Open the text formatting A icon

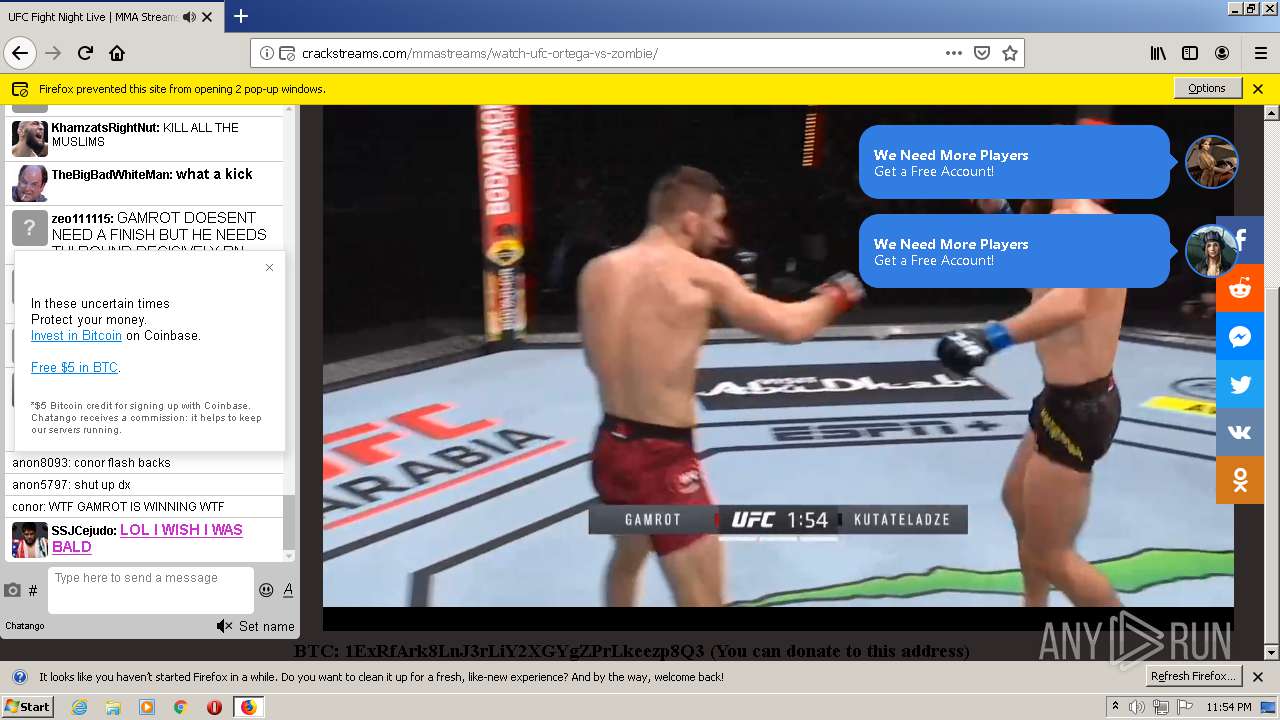tap(288, 590)
